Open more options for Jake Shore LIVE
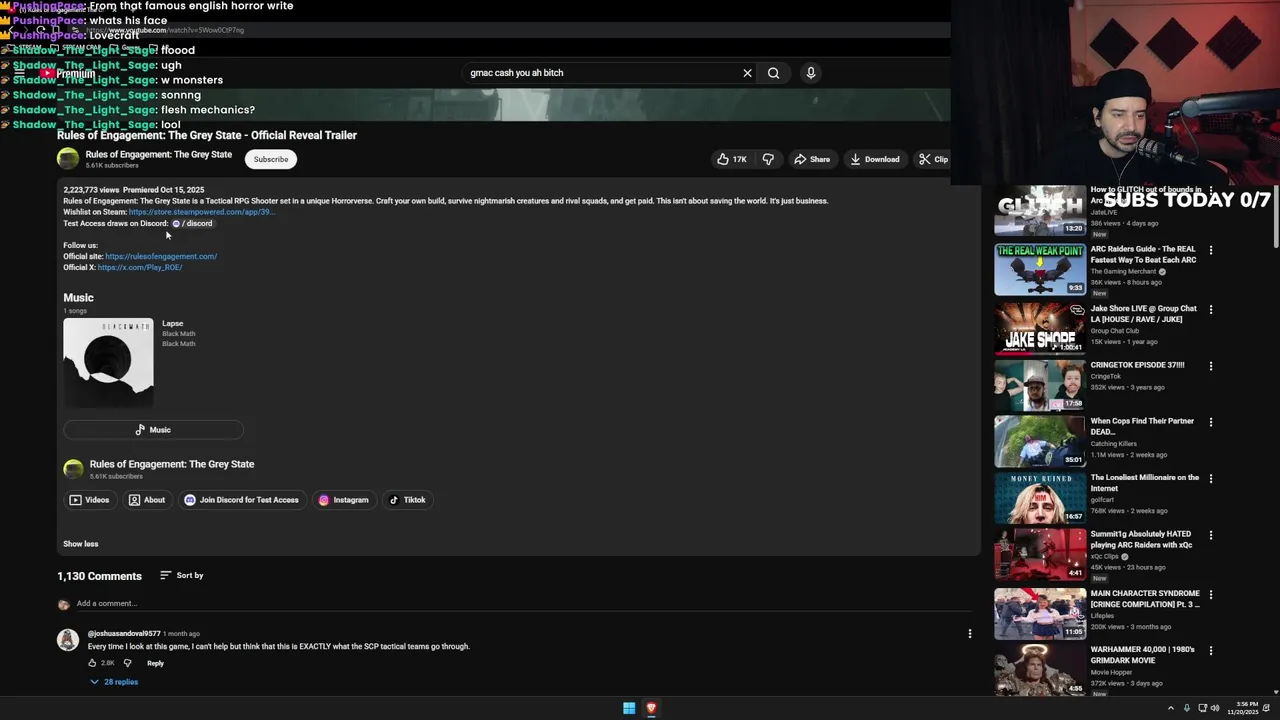This screenshot has width=1280, height=720. 1211,309
